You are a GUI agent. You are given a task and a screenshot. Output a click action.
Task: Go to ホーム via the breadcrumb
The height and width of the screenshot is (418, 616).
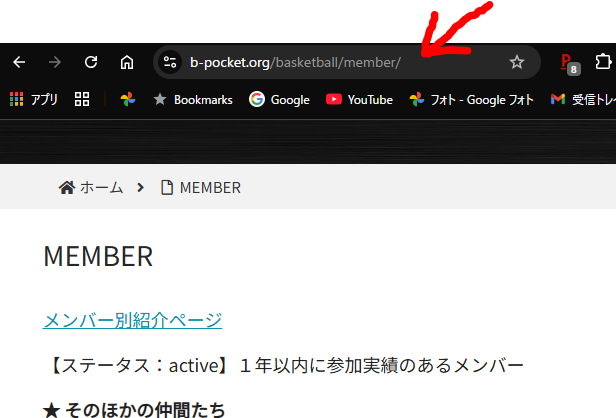91,187
